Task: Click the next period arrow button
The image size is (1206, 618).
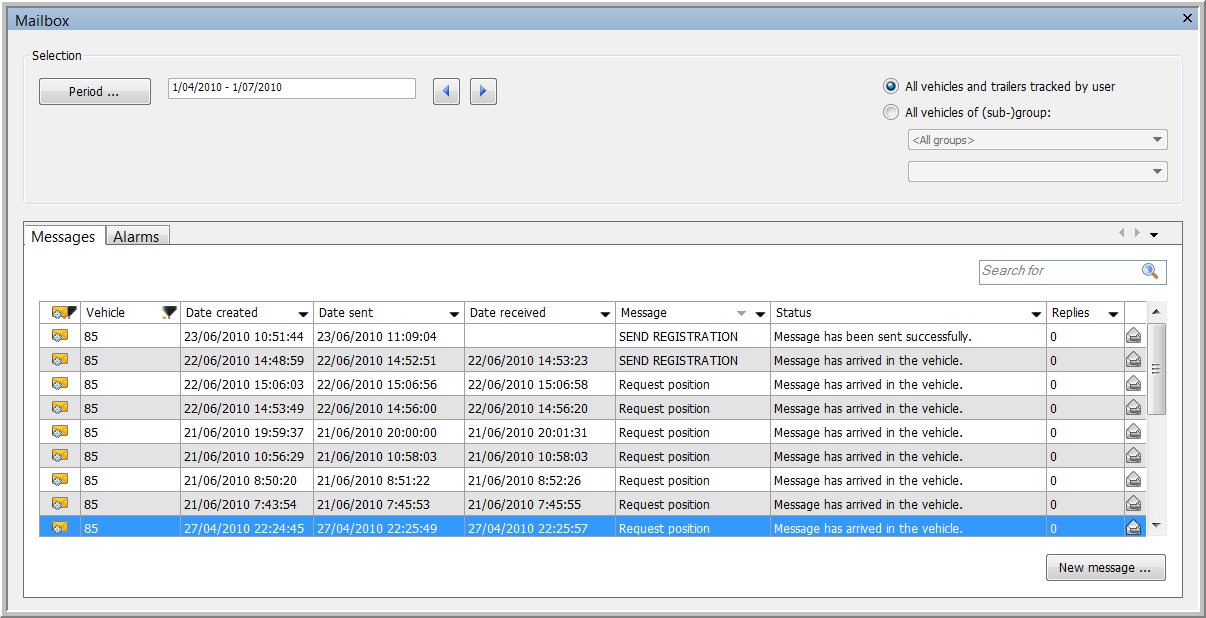Action: click(x=483, y=91)
